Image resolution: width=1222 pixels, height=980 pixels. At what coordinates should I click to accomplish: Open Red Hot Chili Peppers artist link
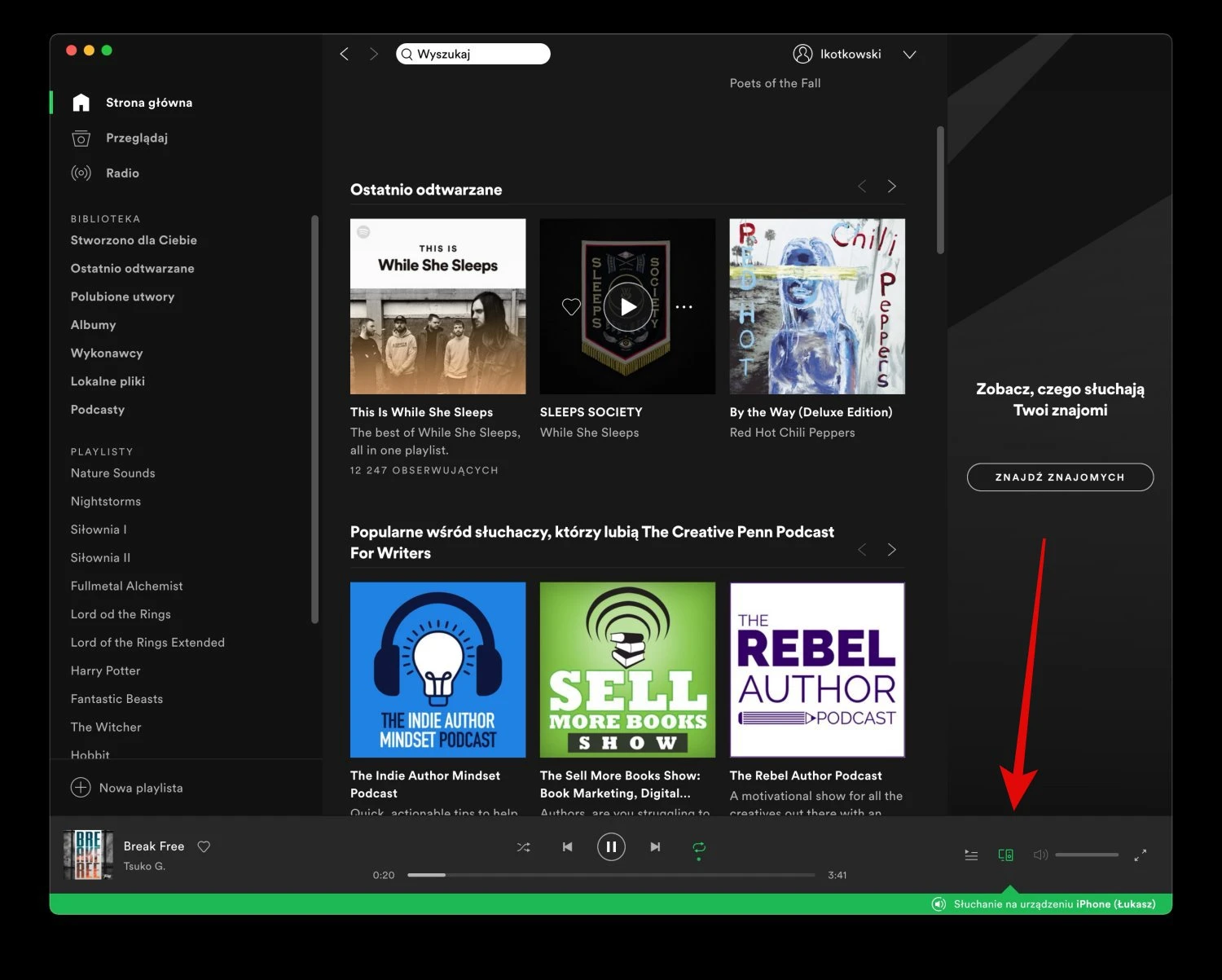[792, 433]
